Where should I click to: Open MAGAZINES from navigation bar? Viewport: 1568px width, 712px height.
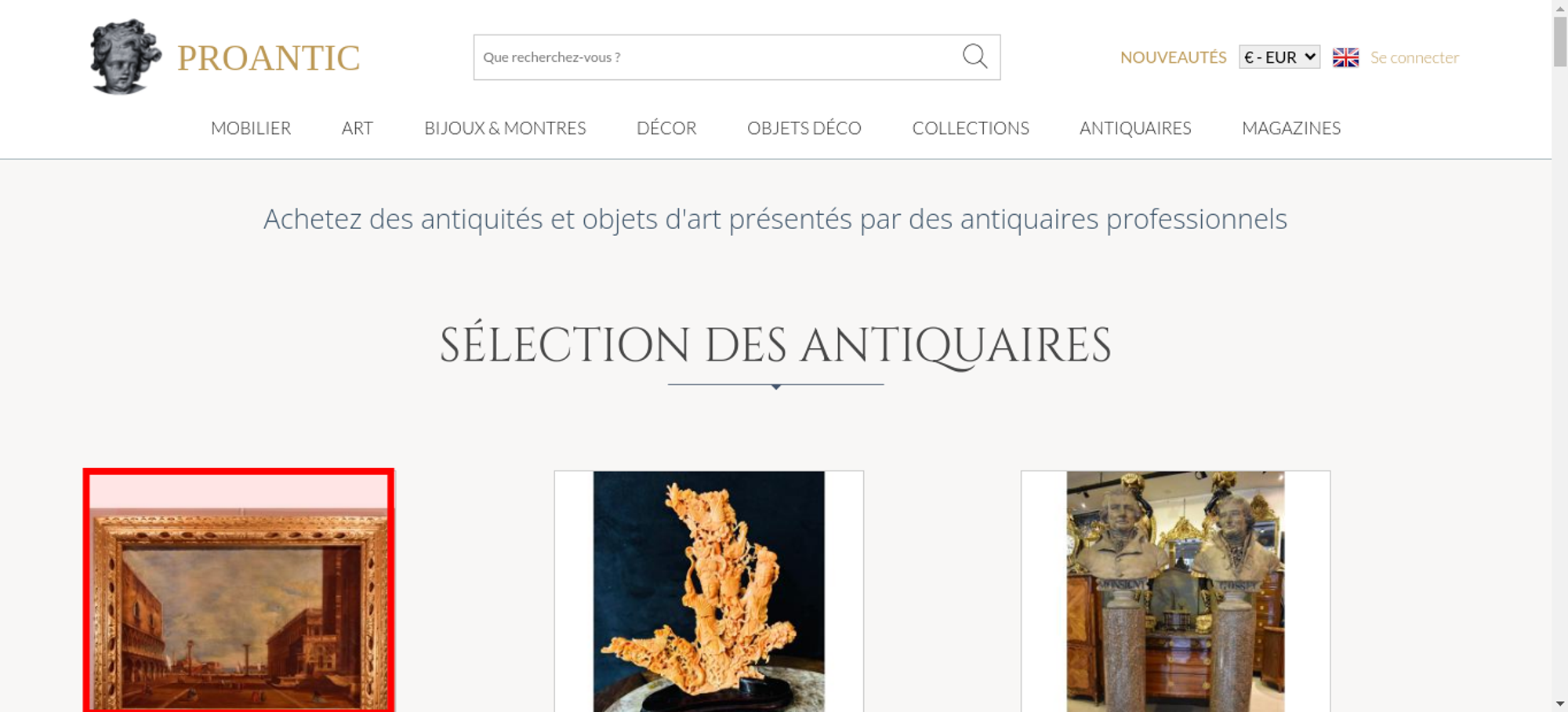(x=1291, y=128)
